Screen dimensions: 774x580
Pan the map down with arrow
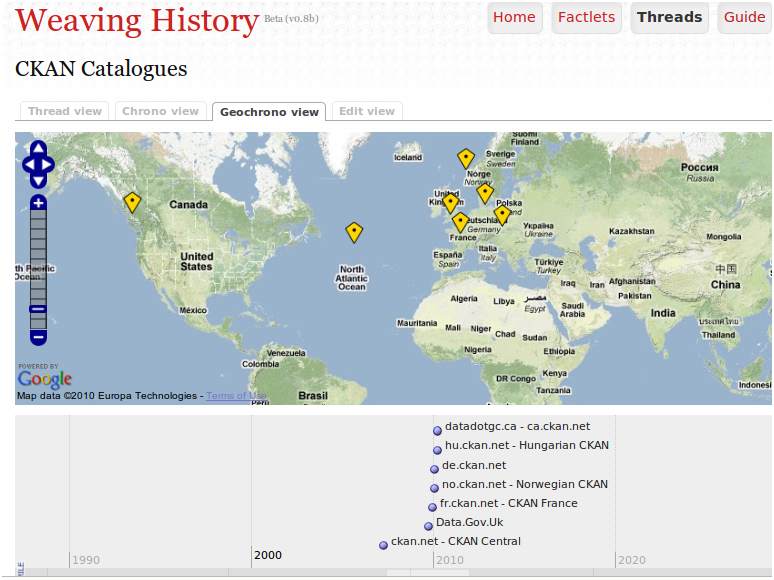tap(39, 181)
